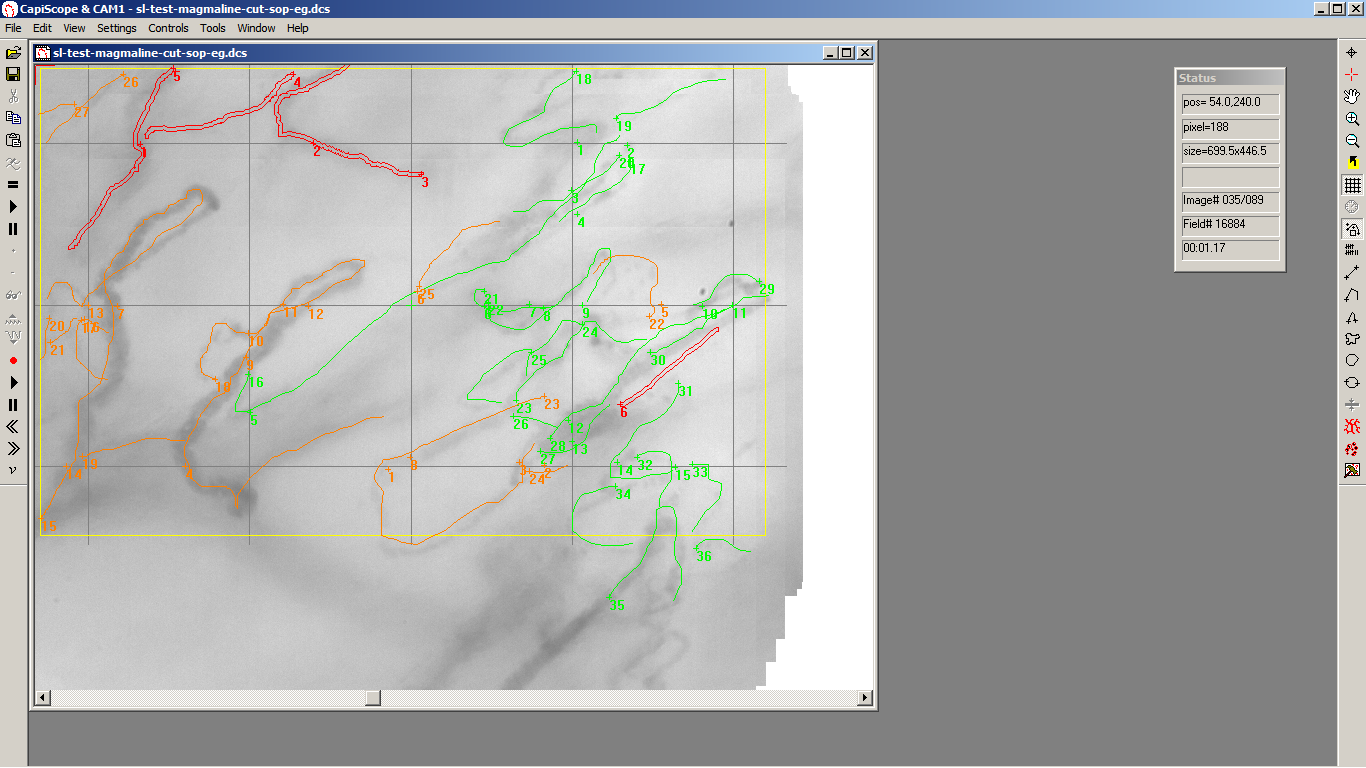Select the zoom out magnifier tool
The image size is (1366, 768).
coord(1352,140)
